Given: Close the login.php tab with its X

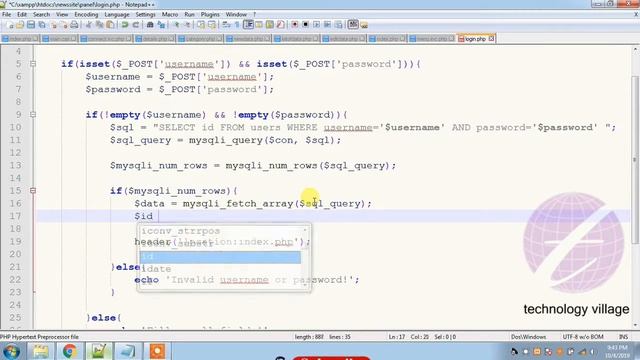Looking at the screenshot, I should pos(491,39).
